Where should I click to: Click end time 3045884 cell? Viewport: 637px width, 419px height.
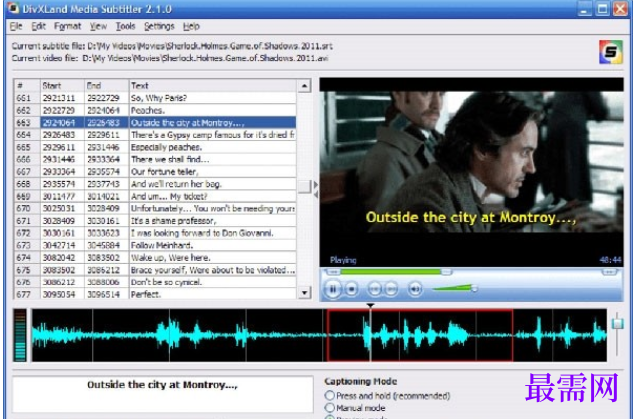tap(107, 245)
